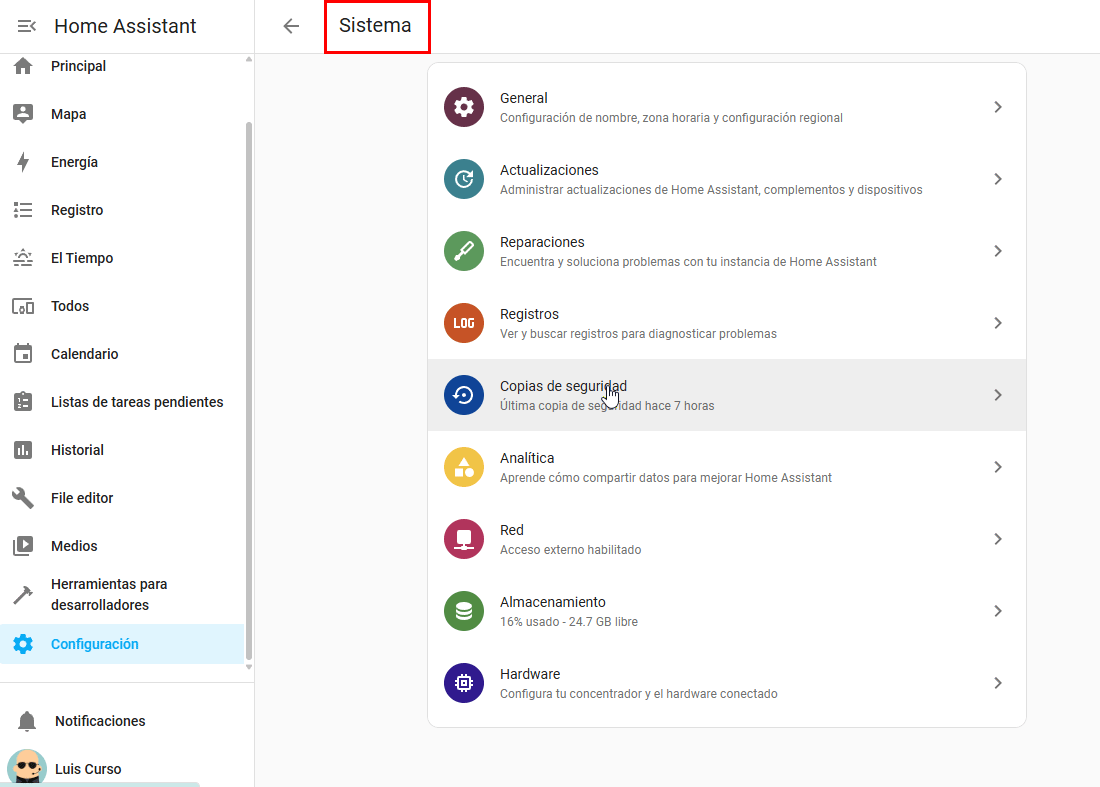Click 'Última copia de seguridad hace 7 horas'

[x=607, y=405]
